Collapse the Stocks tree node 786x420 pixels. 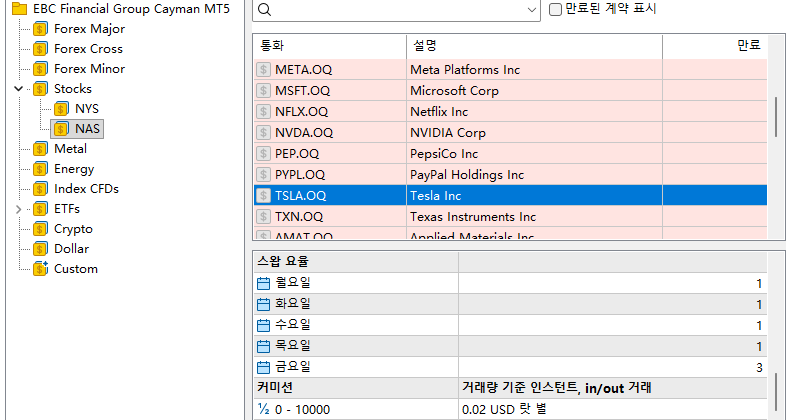[x=19, y=89]
